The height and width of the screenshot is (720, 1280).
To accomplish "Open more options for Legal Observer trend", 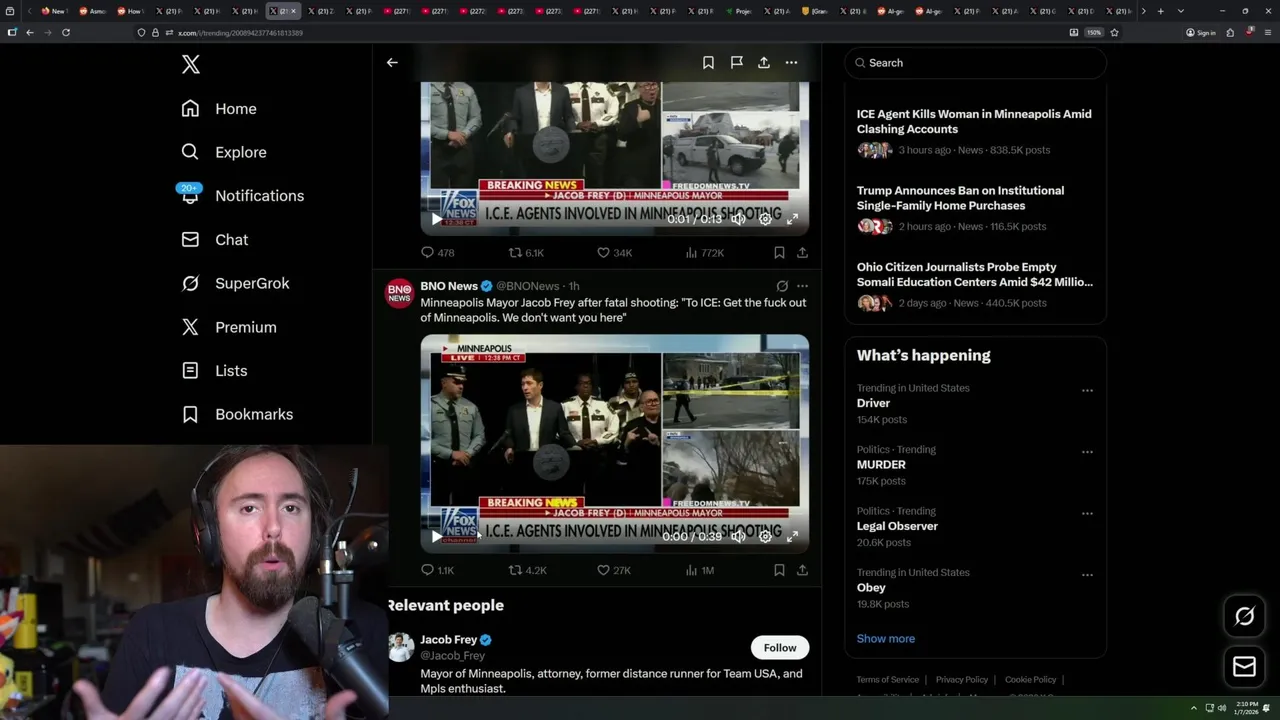I will coord(1087,514).
